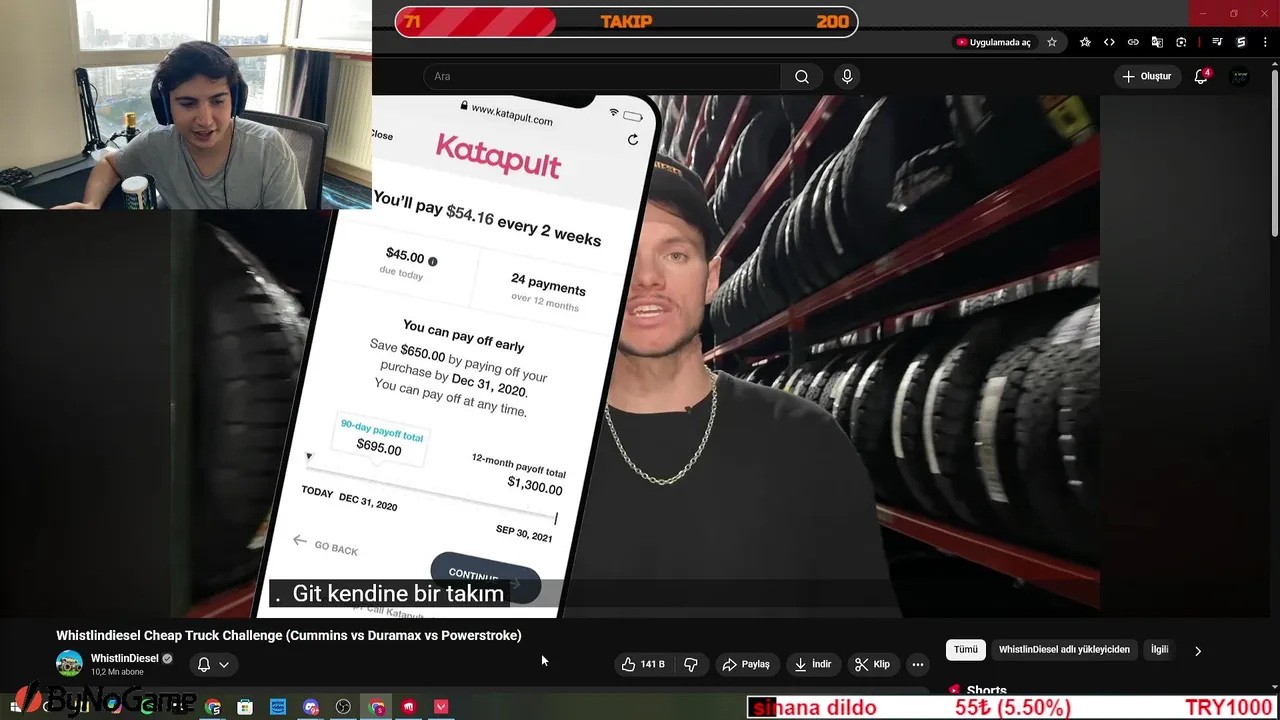Image resolution: width=1280 pixels, height=720 pixels.
Task: Open Microsoft Store from taskbar
Action: [x=245, y=707]
